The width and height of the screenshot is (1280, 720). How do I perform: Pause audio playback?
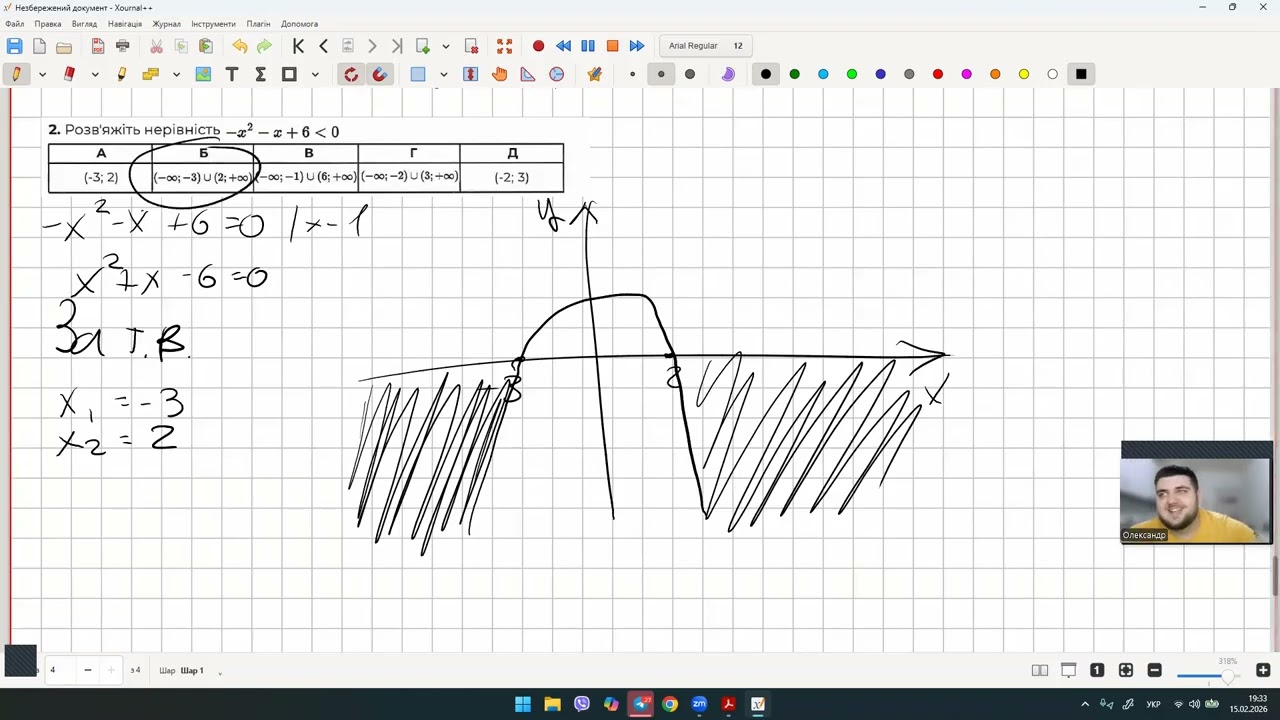tap(588, 46)
